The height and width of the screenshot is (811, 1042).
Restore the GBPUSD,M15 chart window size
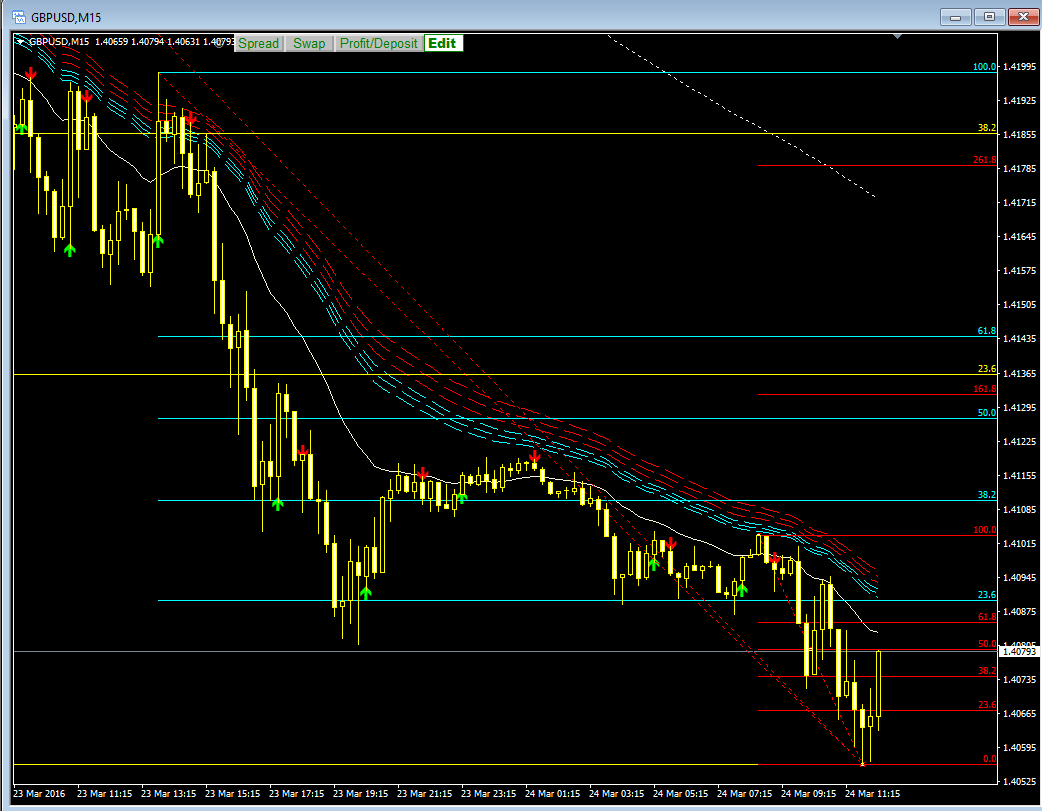(x=989, y=17)
